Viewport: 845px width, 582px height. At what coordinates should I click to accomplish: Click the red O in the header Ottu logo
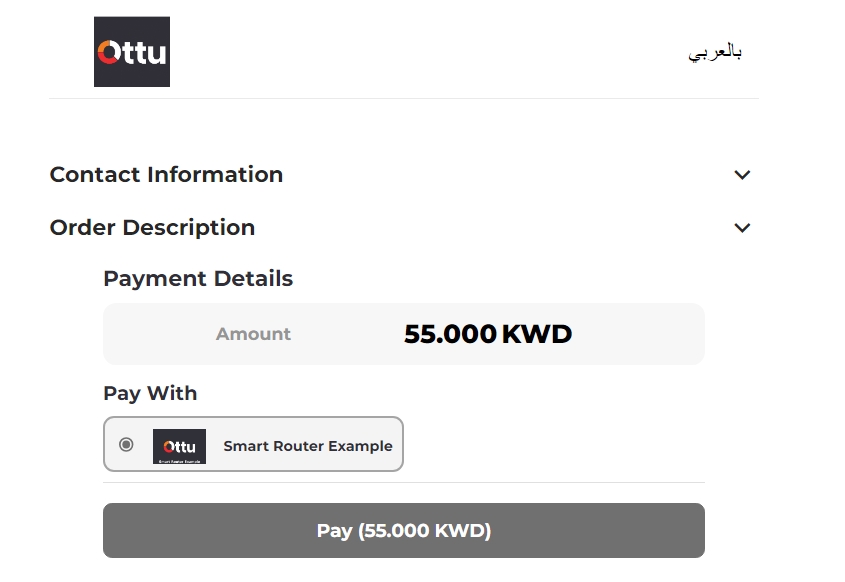click(x=109, y=52)
